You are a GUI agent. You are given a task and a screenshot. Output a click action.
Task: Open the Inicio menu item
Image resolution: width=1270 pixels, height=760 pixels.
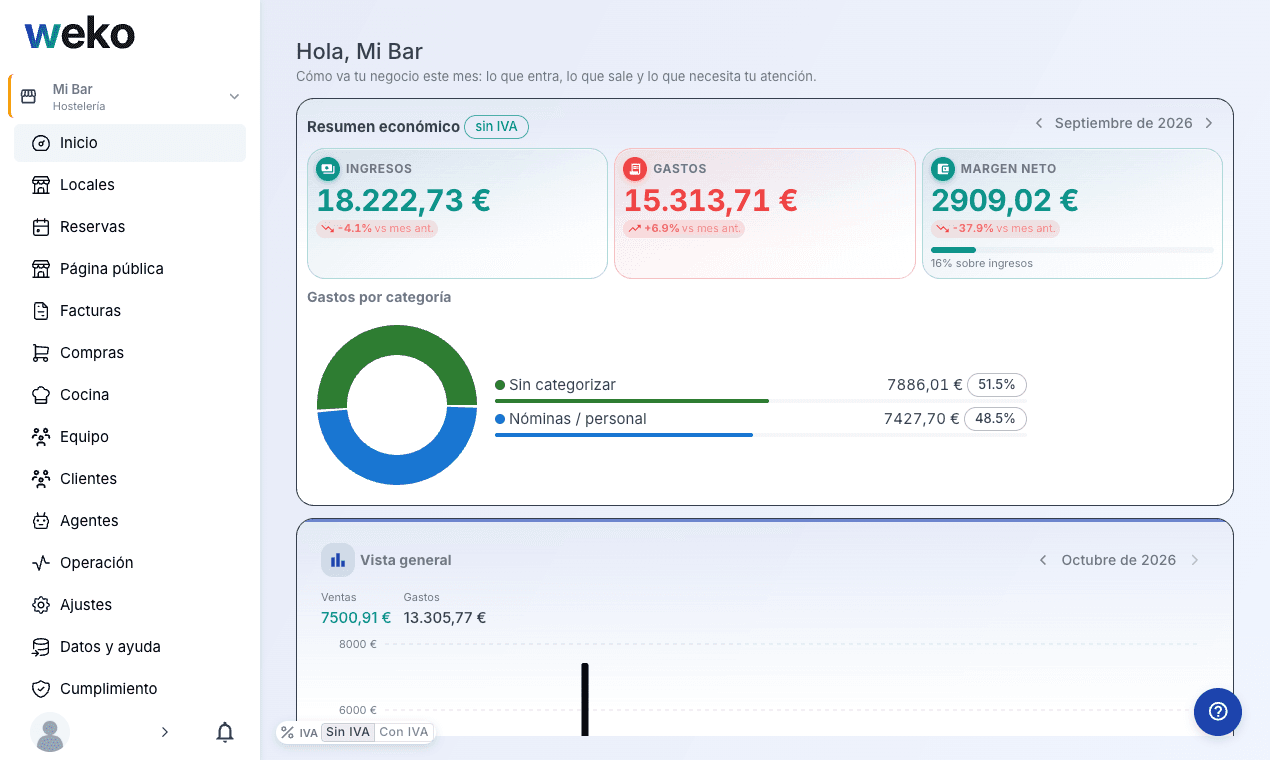tap(130, 143)
